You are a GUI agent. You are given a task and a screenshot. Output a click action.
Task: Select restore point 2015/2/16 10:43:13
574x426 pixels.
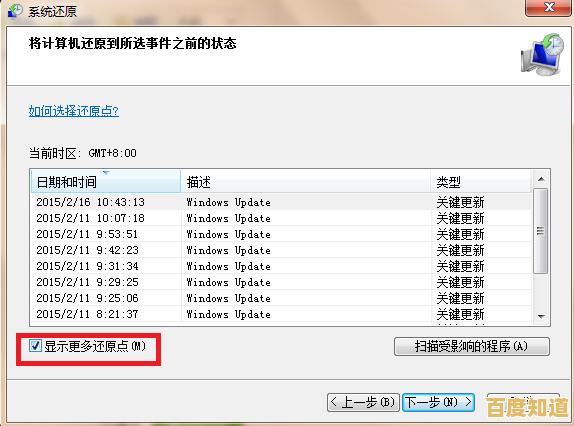(x=281, y=202)
